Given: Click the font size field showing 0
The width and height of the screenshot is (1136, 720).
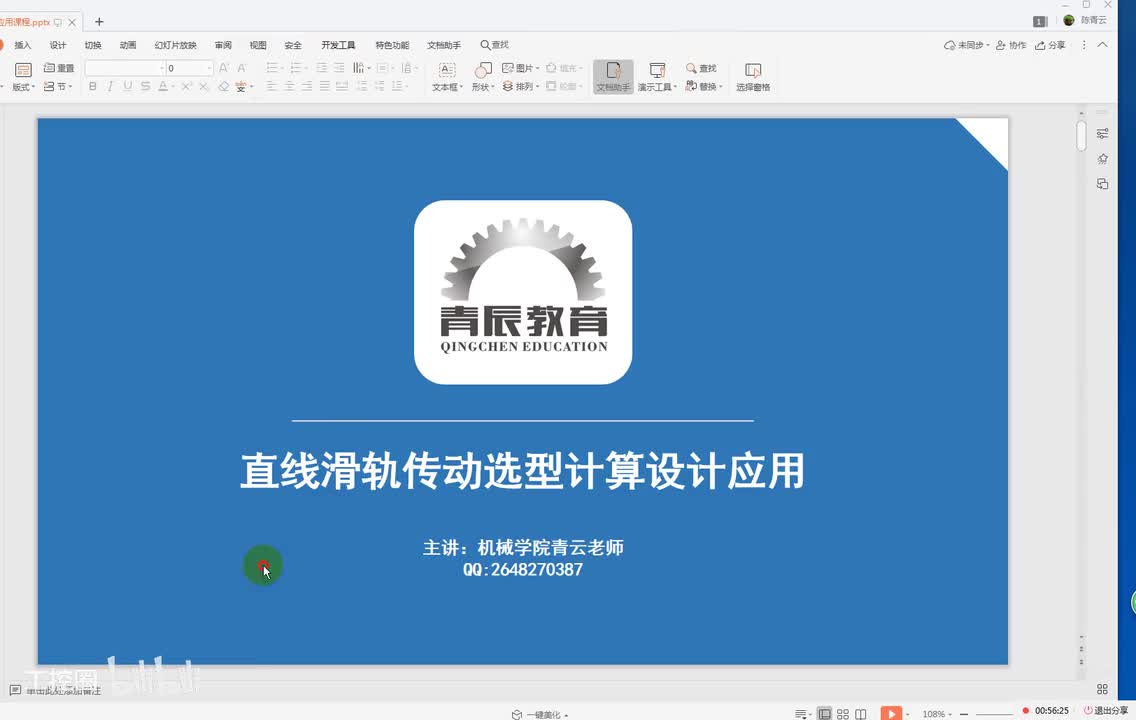Looking at the screenshot, I should (x=189, y=68).
